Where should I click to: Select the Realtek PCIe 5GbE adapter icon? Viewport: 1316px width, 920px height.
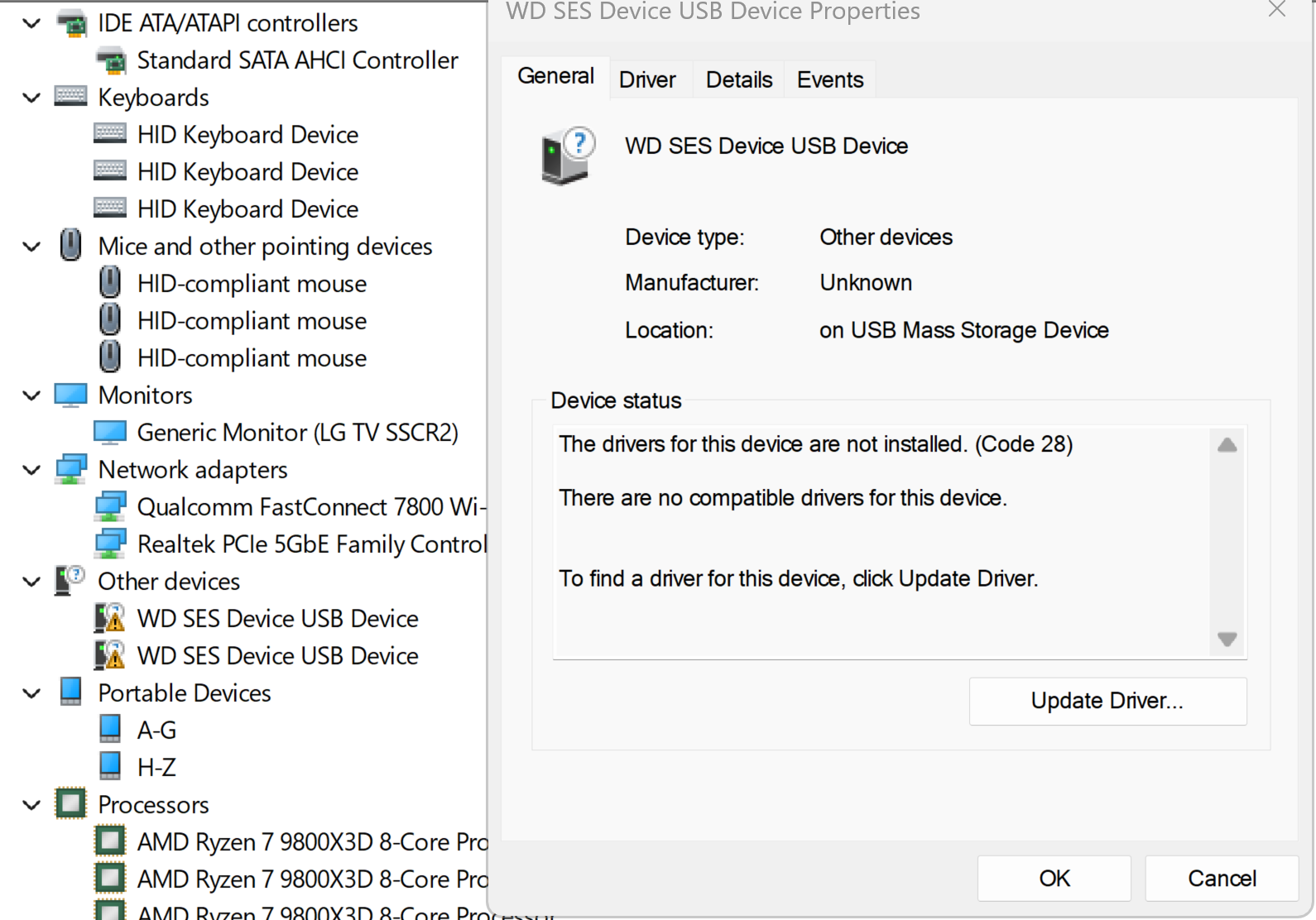110,544
